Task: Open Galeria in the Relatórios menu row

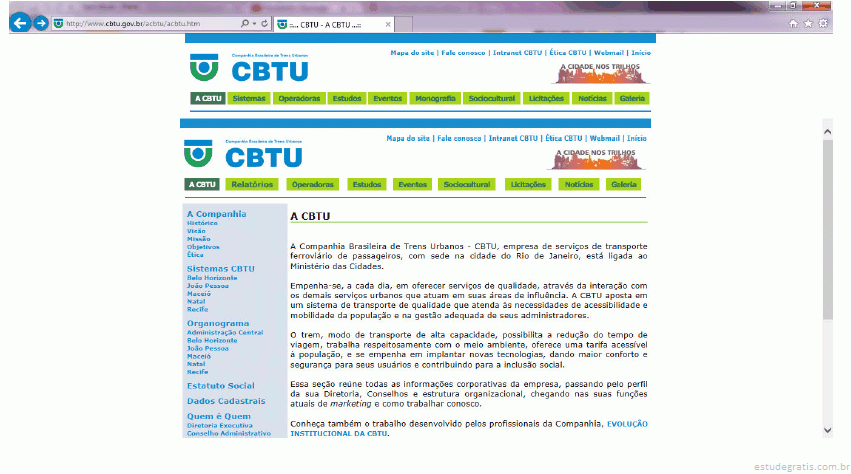Action: pos(624,185)
